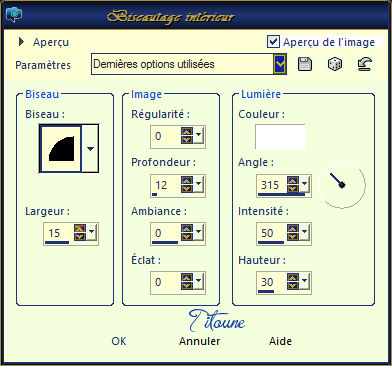Decrease Profondeur value with down arrow
Viewport: 392px width, 366px height.
[x=187, y=188]
